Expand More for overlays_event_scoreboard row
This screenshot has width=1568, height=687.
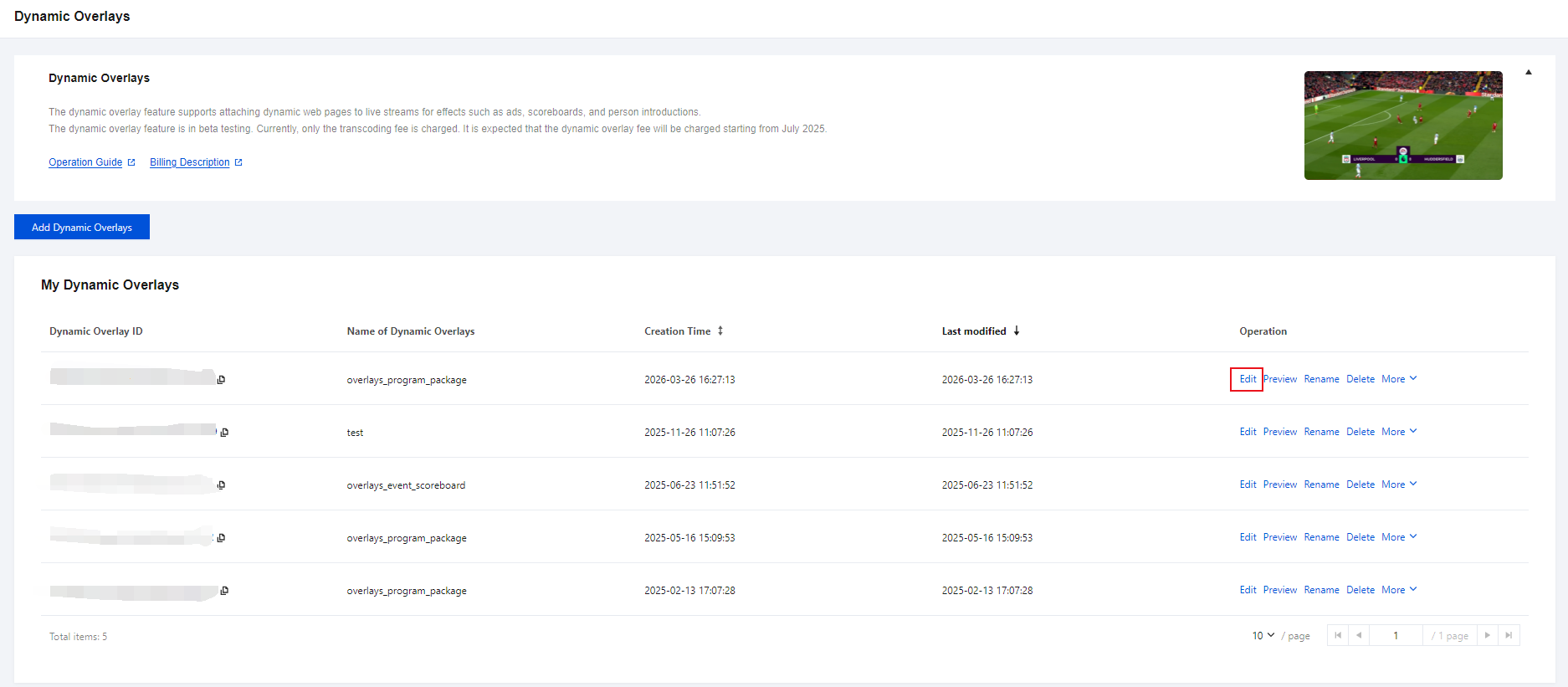pos(1399,484)
